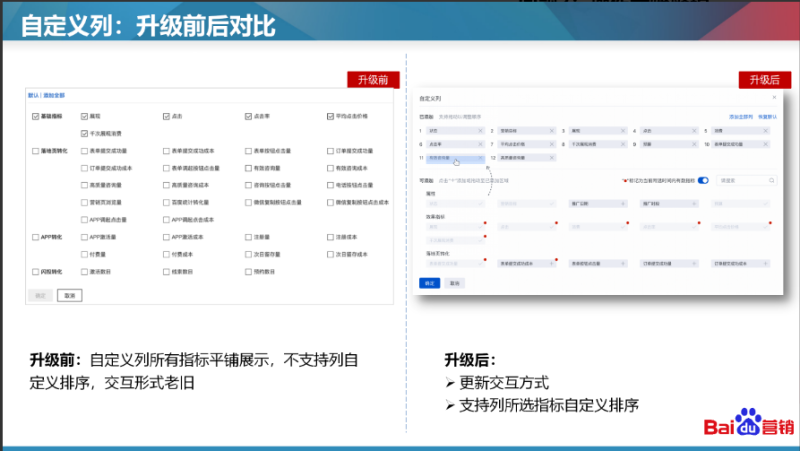Click the grey 取消 button in upgraded dialog
800x451 pixels.
[x=455, y=283]
